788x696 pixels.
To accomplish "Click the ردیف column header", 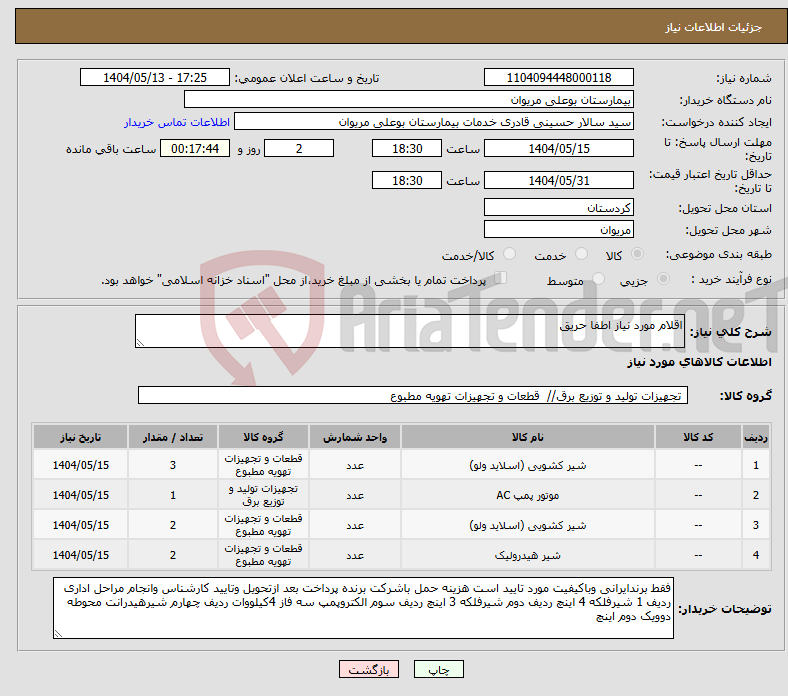I will click(755, 437).
